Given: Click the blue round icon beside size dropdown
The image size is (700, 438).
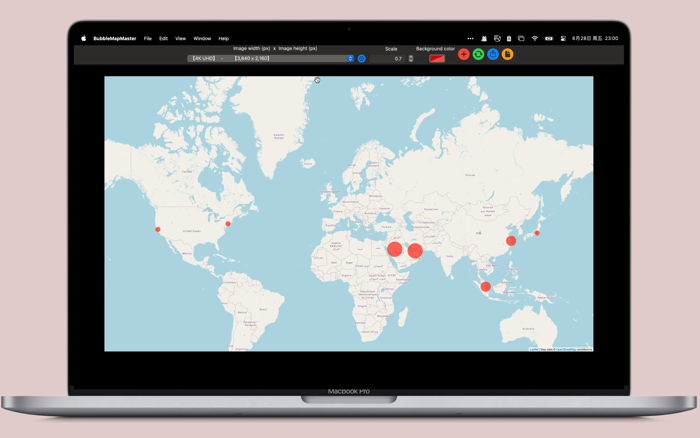Looking at the screenshot, I should pos(362,58).
